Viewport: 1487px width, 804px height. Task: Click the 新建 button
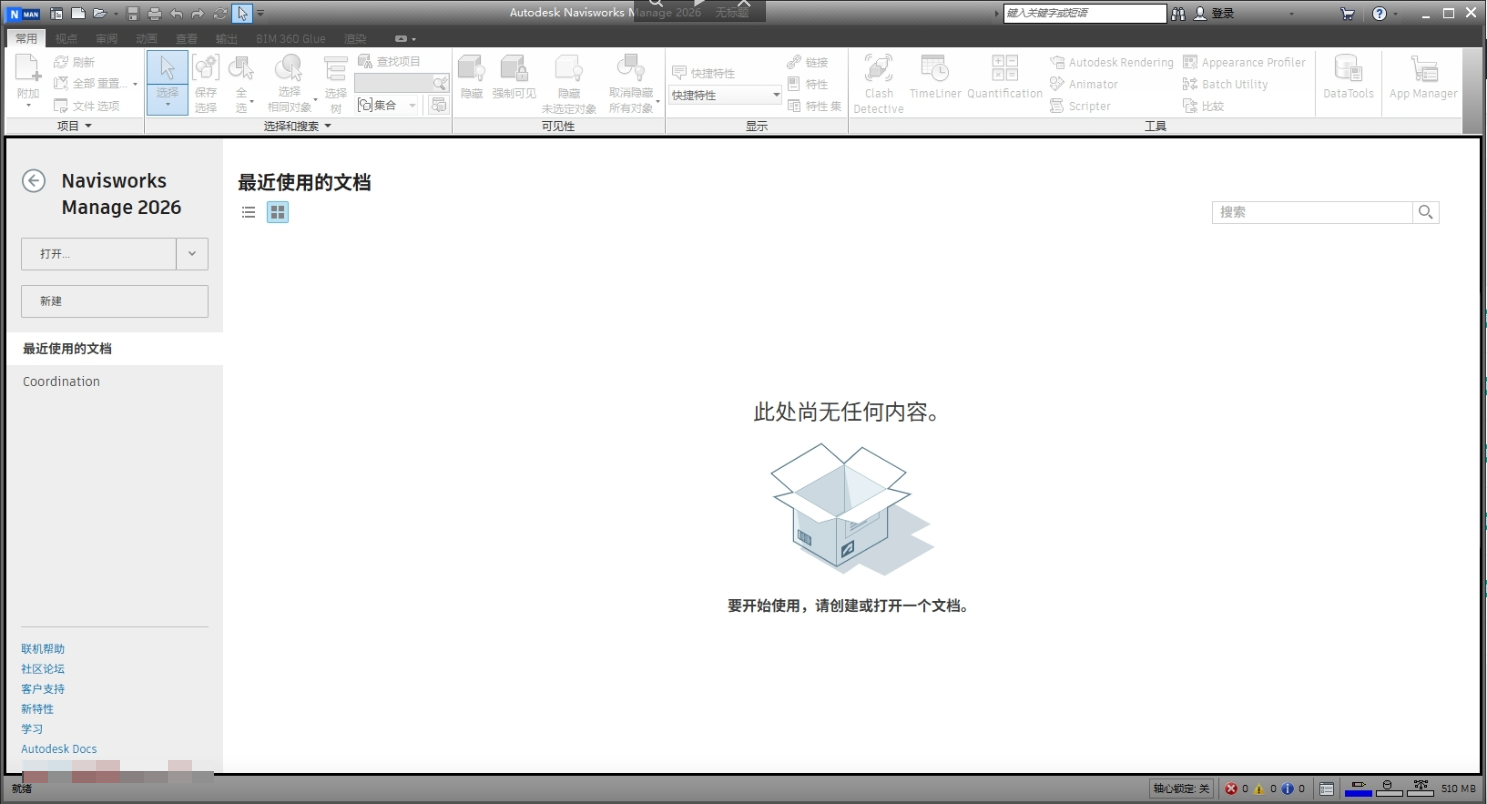click(115, 301)
